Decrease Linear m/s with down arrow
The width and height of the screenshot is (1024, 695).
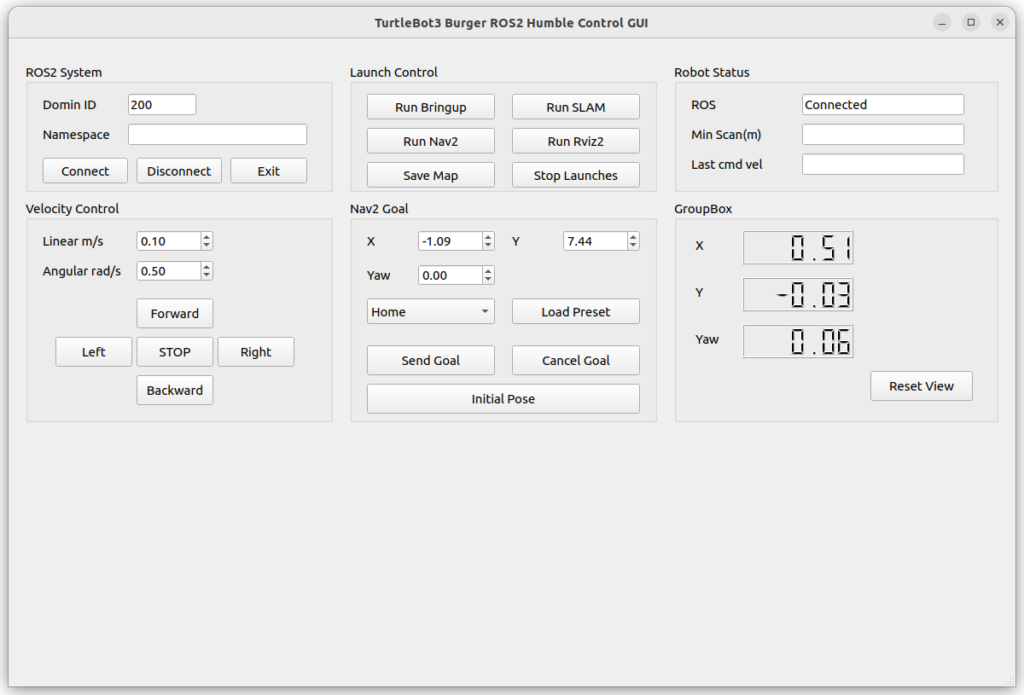(x=206, y=246)
